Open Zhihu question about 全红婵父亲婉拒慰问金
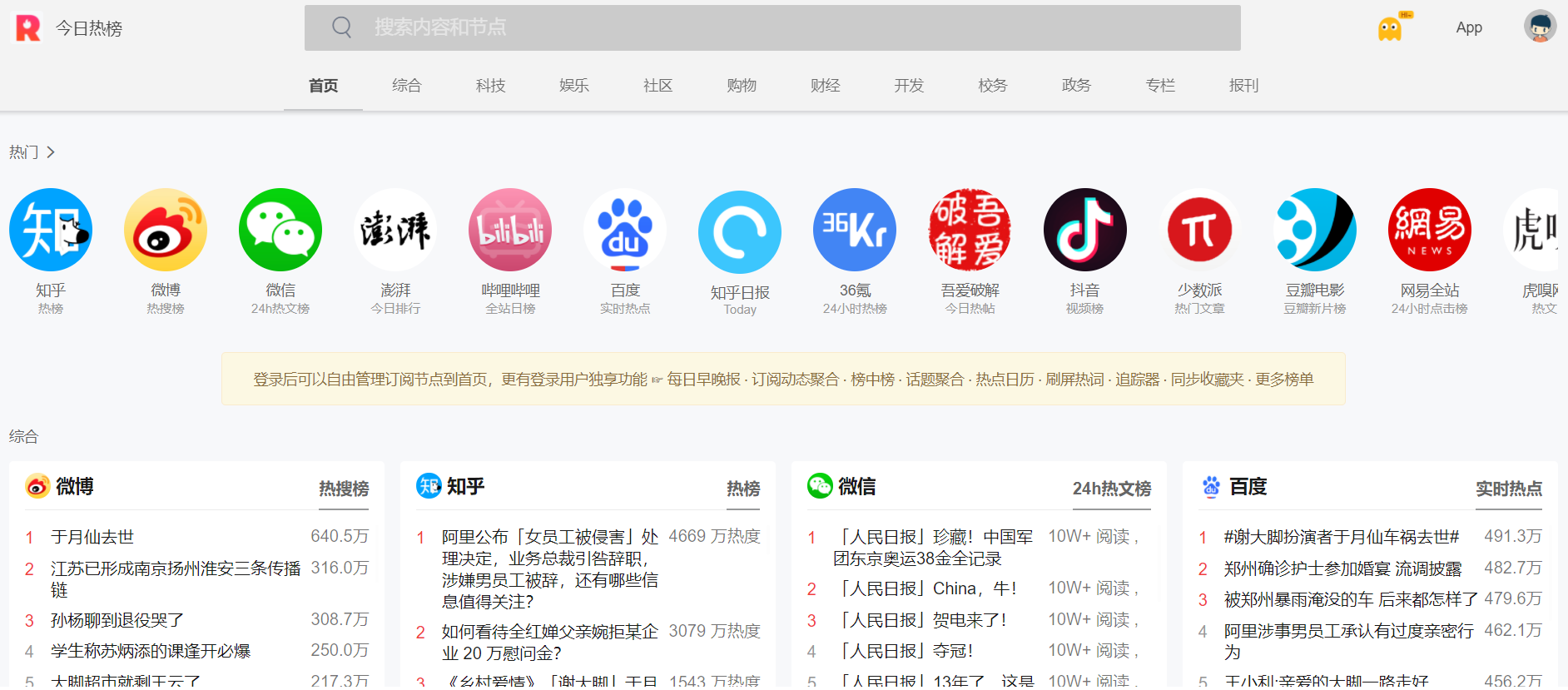Viewport: 1568px width, 690px height. coord(550,642)
